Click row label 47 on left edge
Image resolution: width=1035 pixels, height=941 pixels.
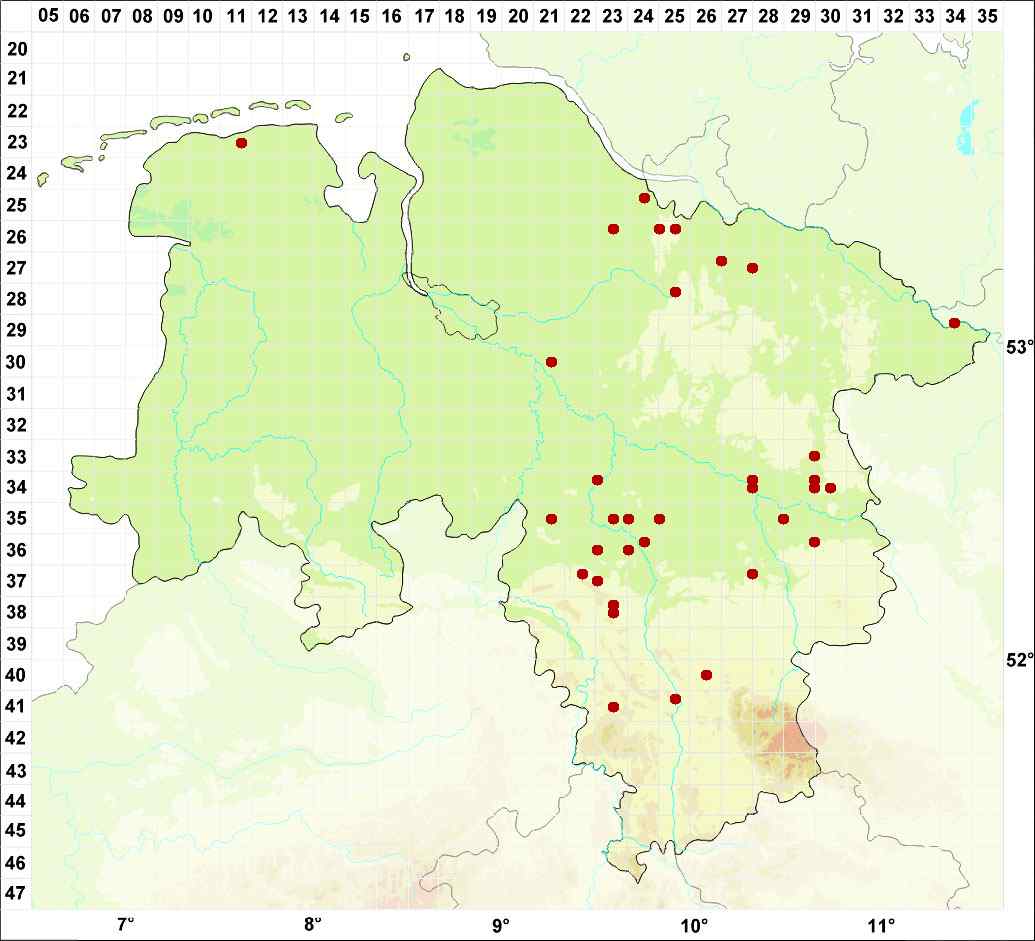[17, 892]
